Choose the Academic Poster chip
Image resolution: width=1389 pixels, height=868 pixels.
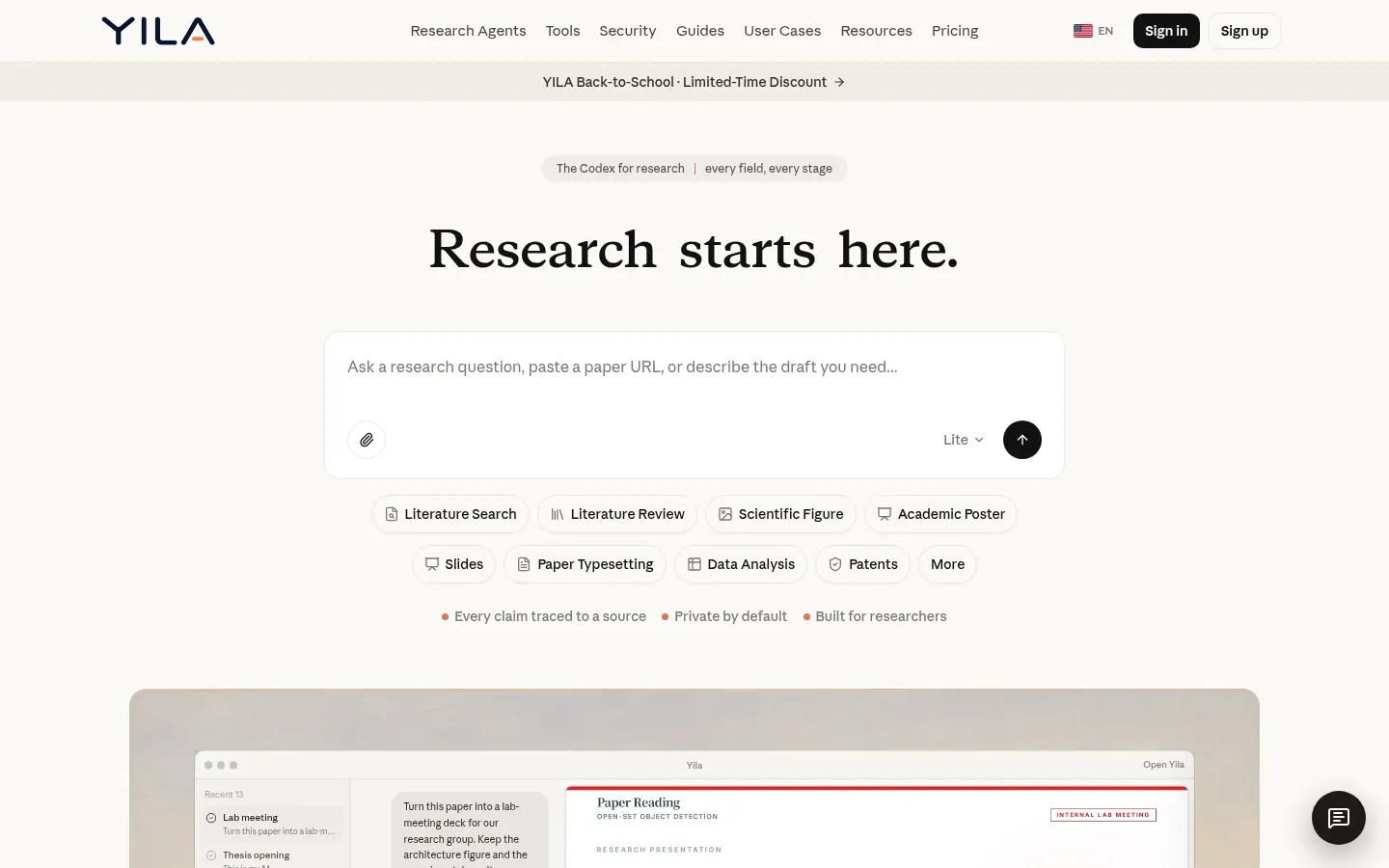(x=940, y=514)
